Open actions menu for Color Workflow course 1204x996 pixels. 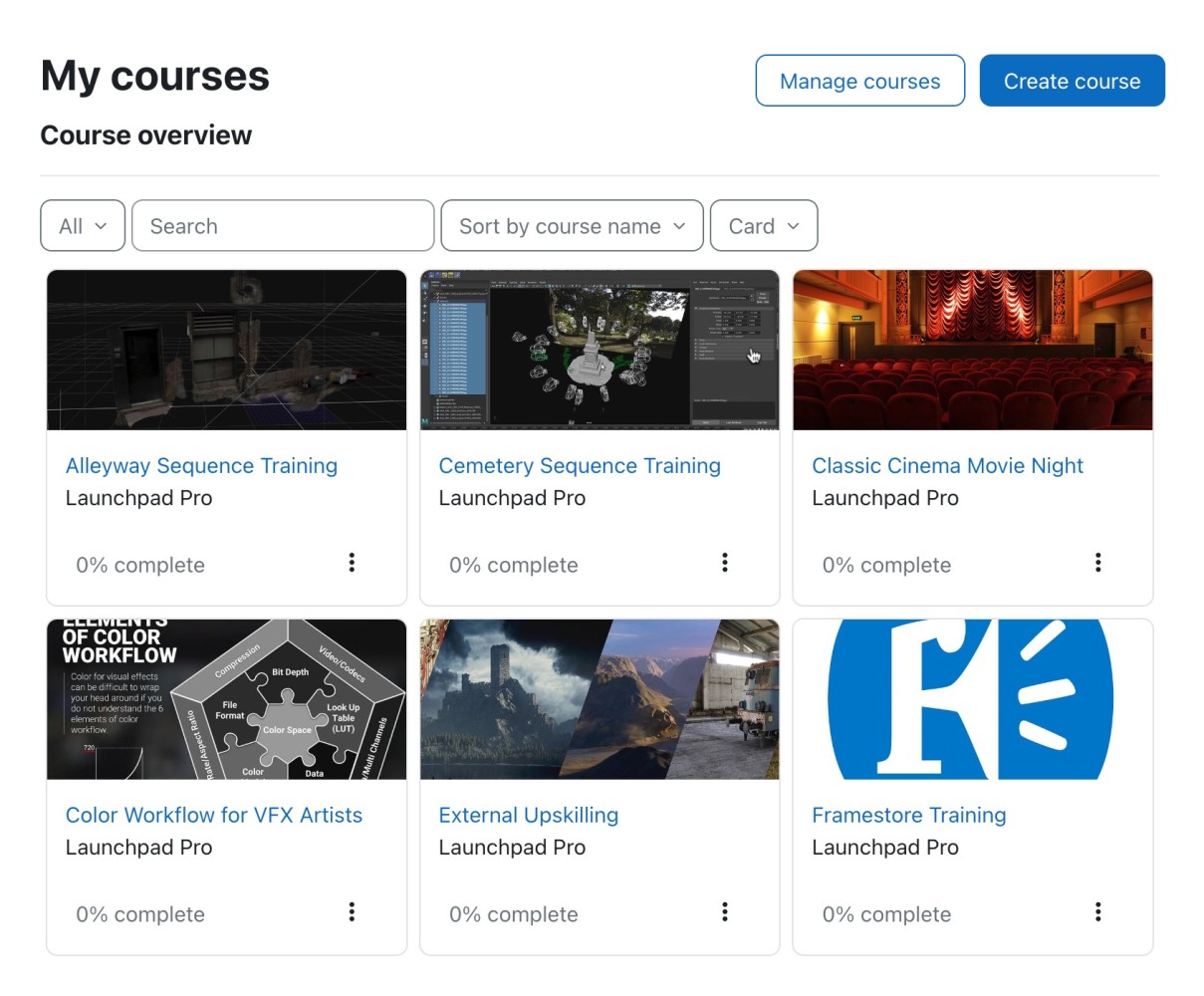(x=352, y=912)
